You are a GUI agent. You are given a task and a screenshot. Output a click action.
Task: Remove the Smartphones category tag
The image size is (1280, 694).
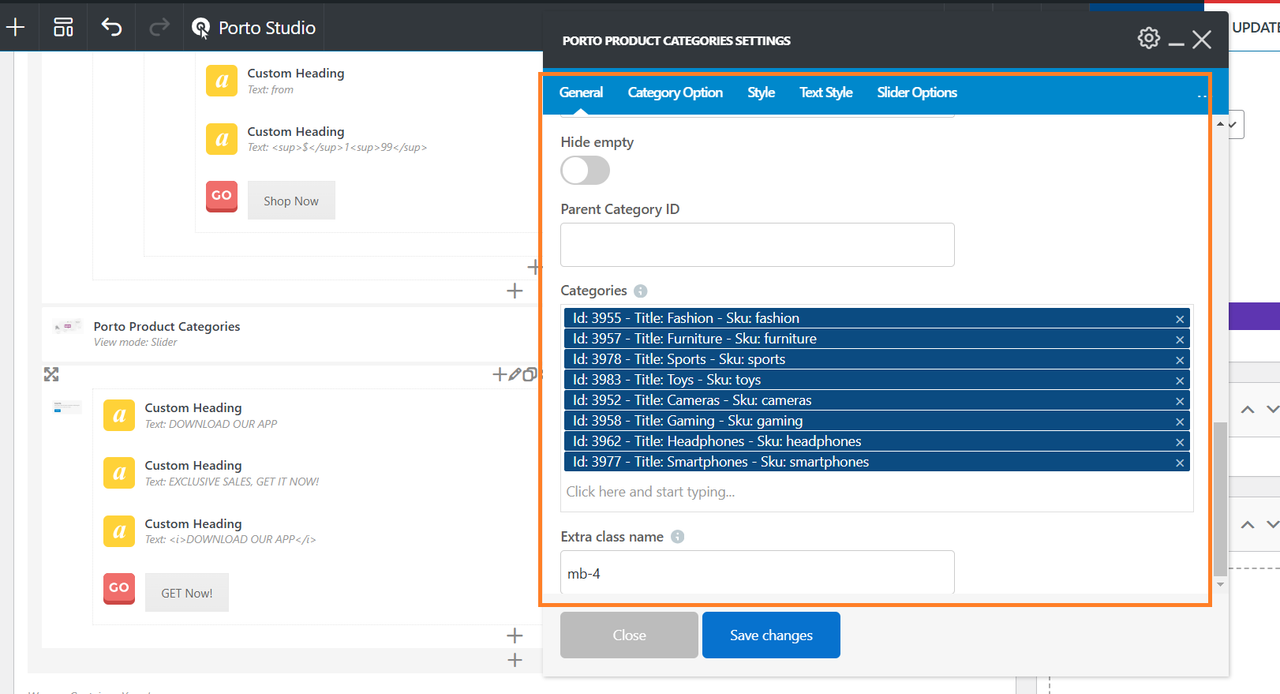[1180, 463]
